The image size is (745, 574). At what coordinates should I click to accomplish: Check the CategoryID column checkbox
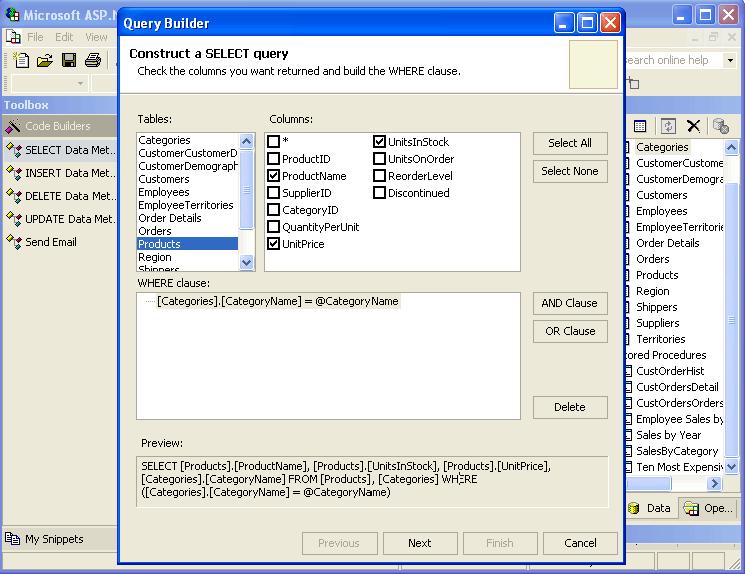(x=273, y=210)
